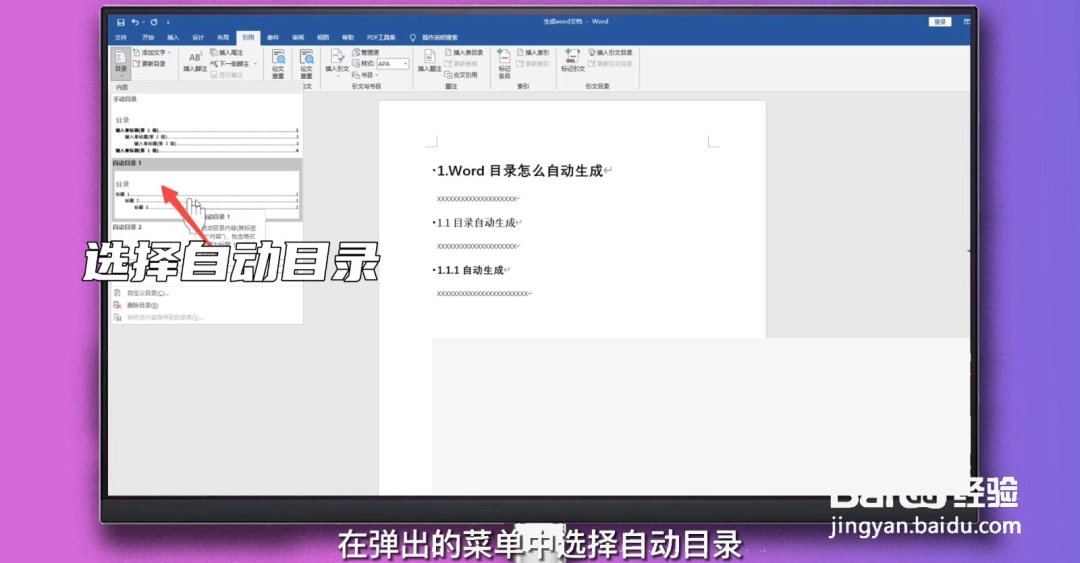Image resolution: width=1080 pixels, height=563 pixels.
Task: Click heading '1.1.1 自动生成' in document
Action: point(470,270)
